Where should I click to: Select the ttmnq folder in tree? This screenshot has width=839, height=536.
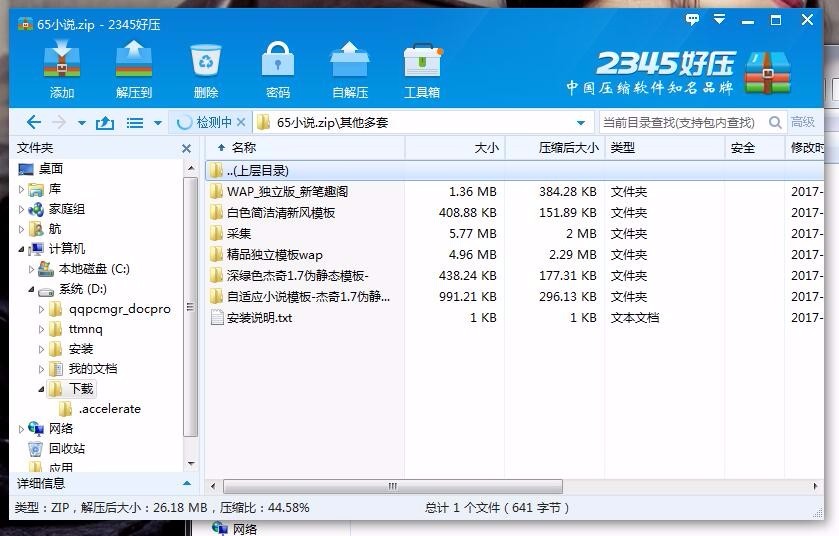[86, 328]
